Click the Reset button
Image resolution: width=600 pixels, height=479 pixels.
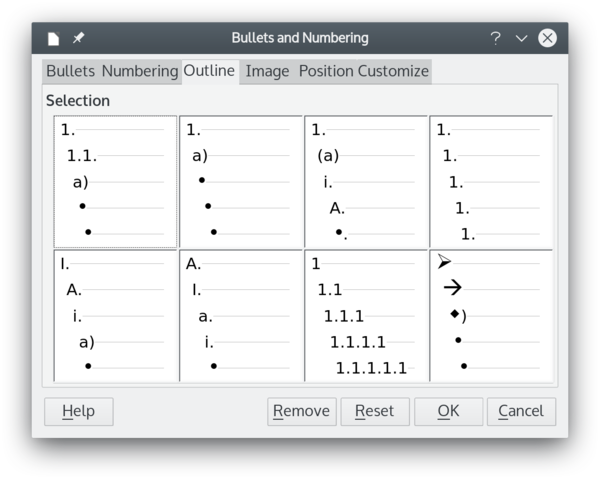375,411
